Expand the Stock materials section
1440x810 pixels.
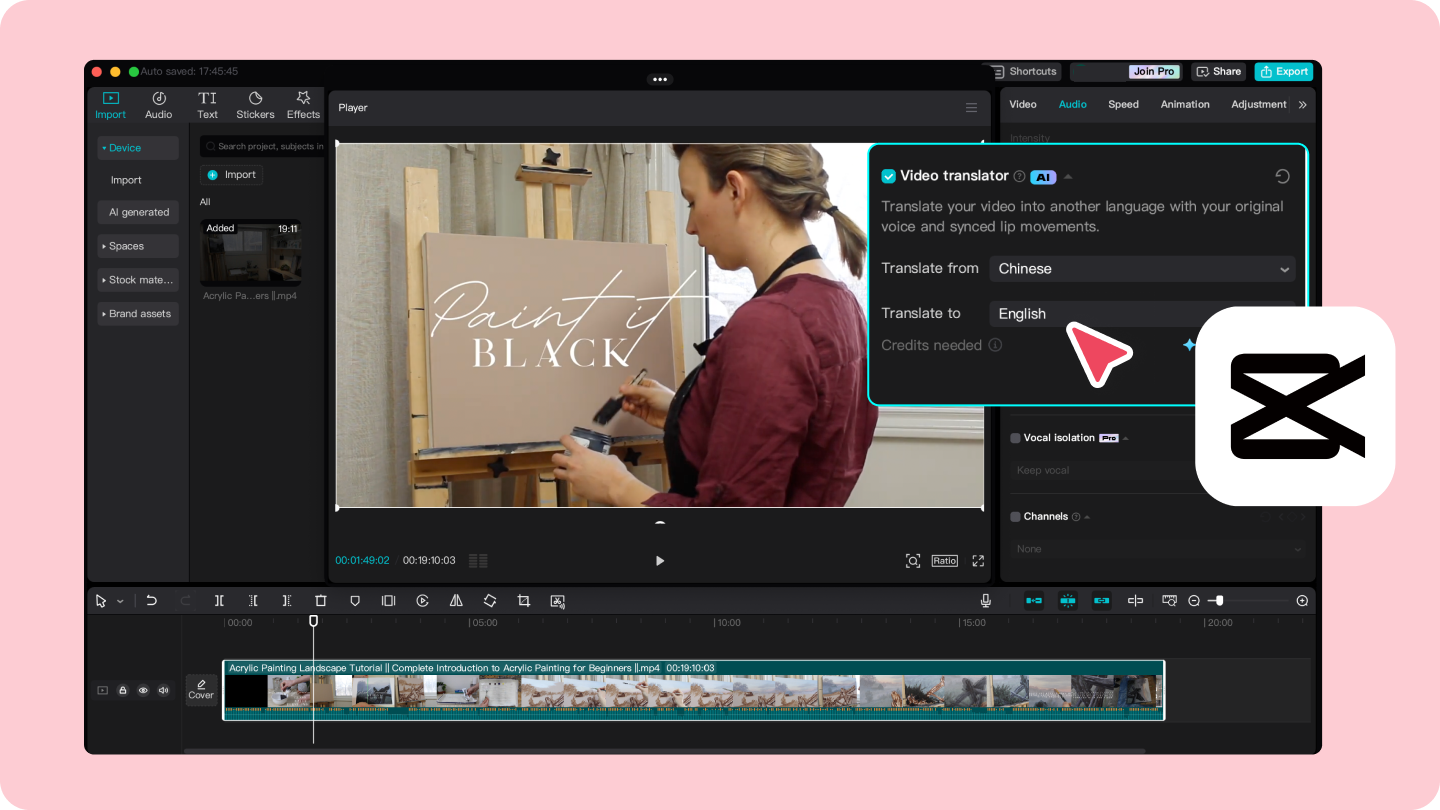[138, 280]
